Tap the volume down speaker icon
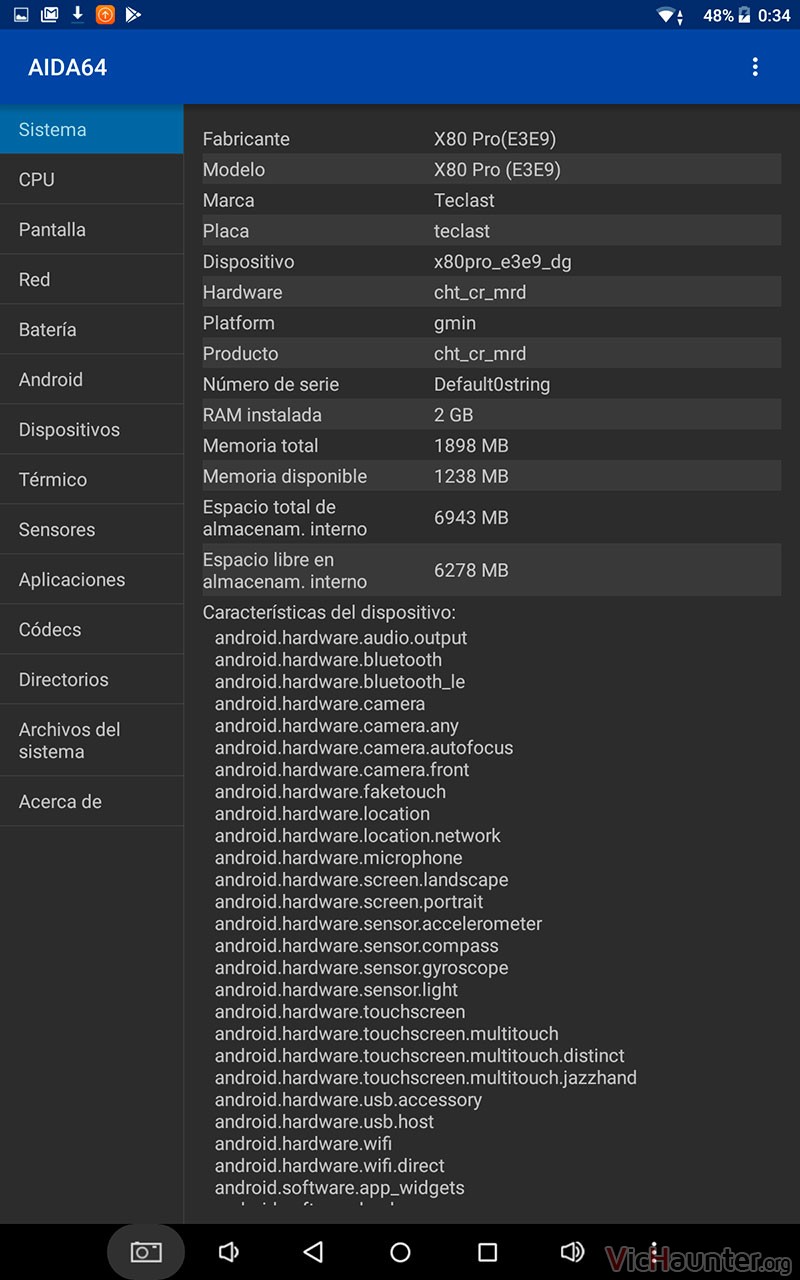Screen dimensions: 800x1280 228,1252
